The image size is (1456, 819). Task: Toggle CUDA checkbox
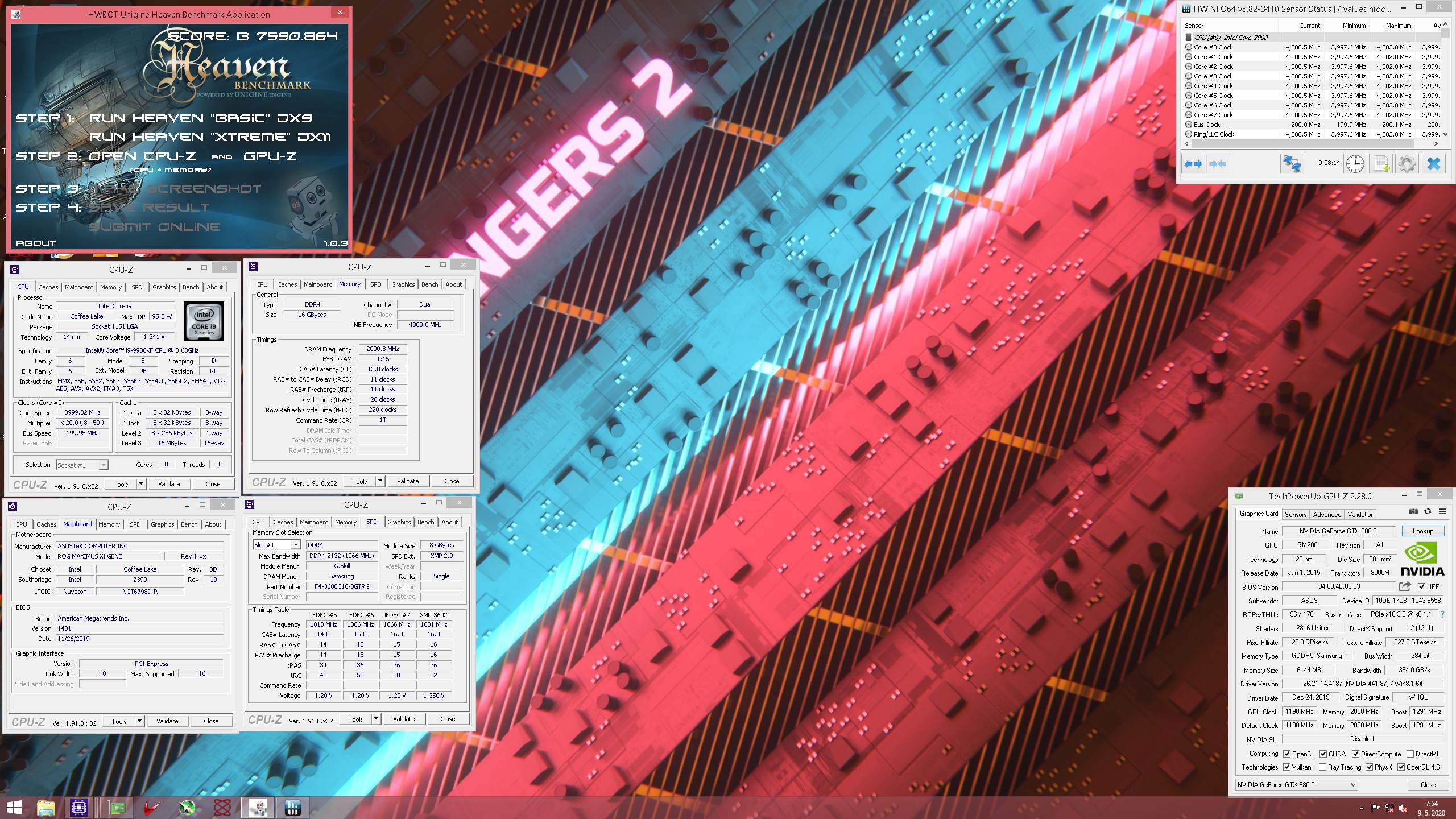pos(1323,754)
